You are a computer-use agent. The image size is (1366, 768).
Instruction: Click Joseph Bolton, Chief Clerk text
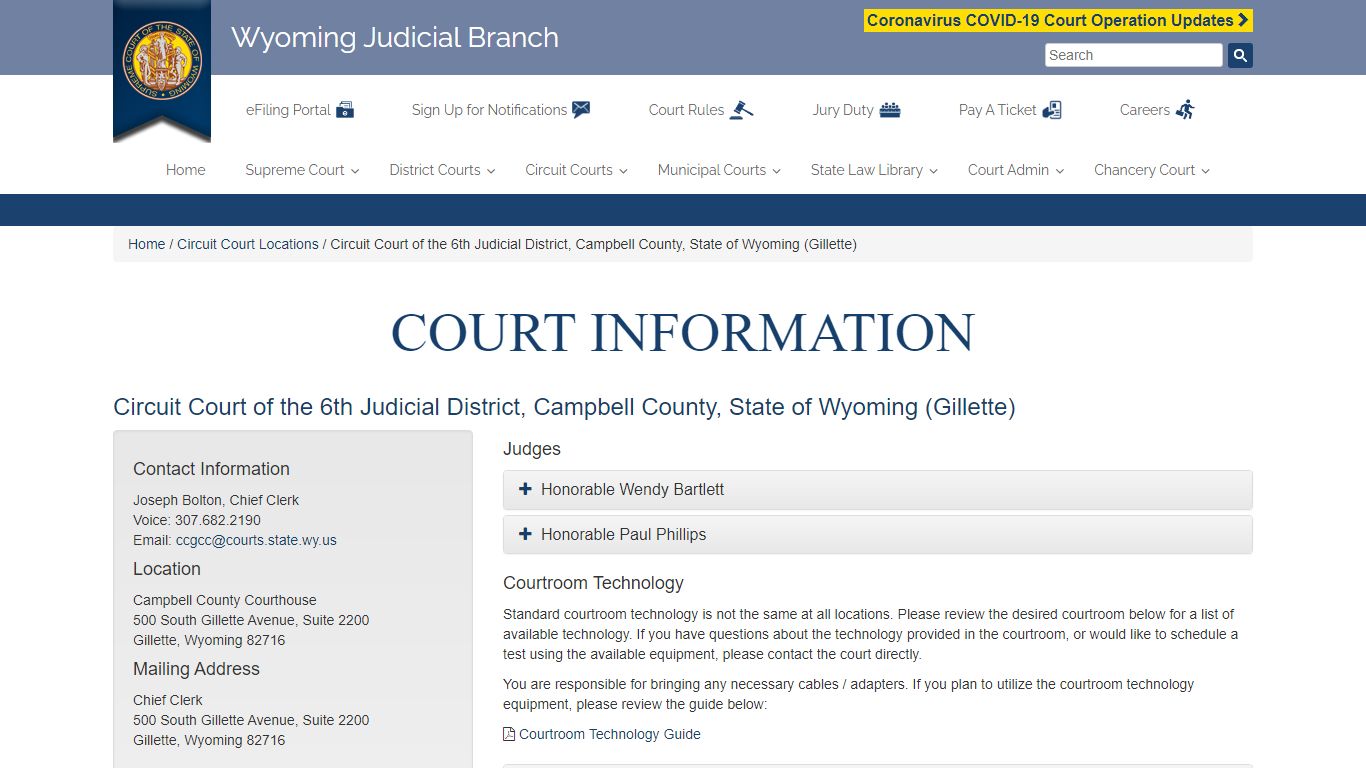pyautogui.click(x=216, y=500)
